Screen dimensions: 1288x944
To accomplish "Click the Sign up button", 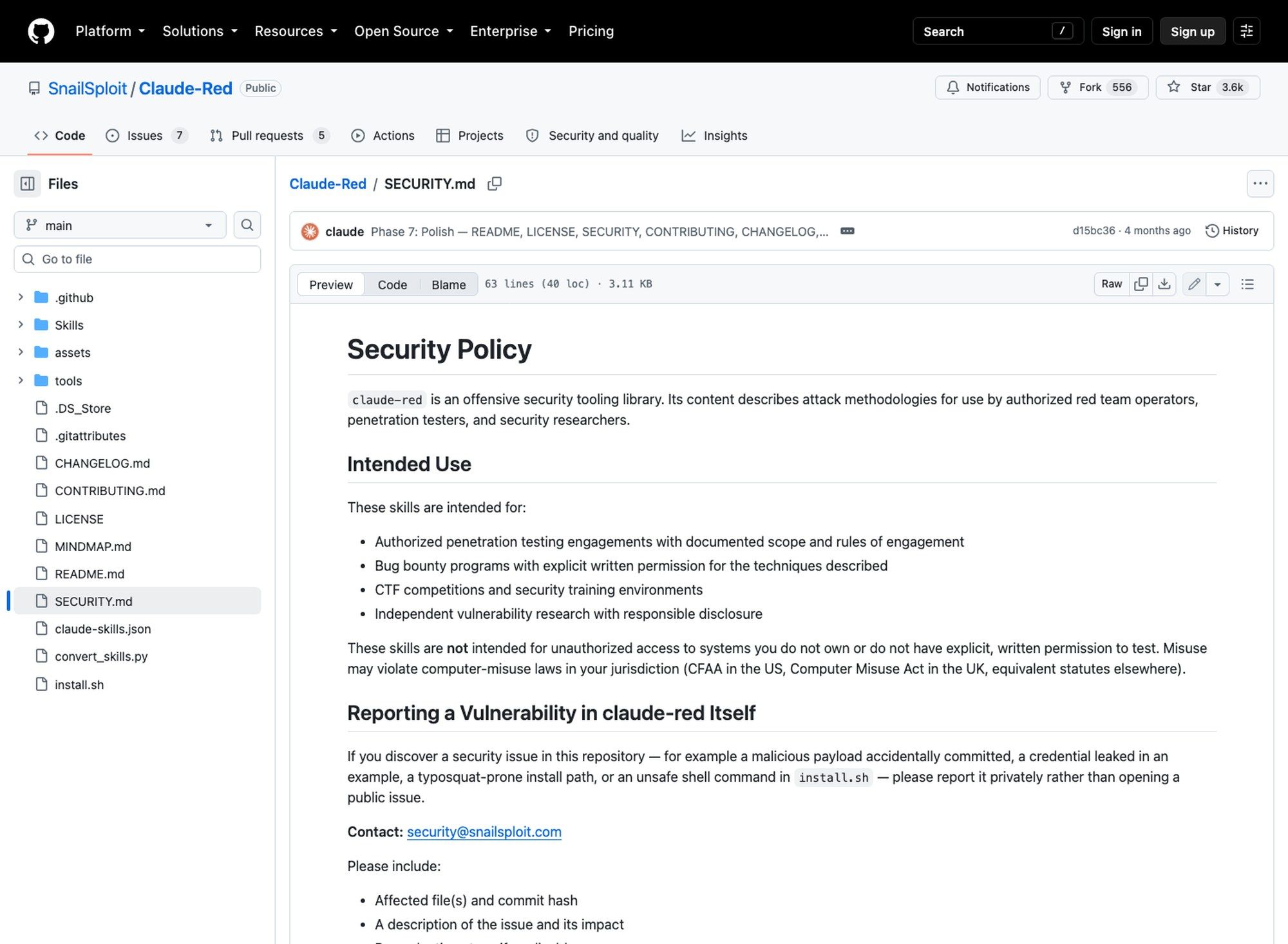I will [x=1193, y=32].
